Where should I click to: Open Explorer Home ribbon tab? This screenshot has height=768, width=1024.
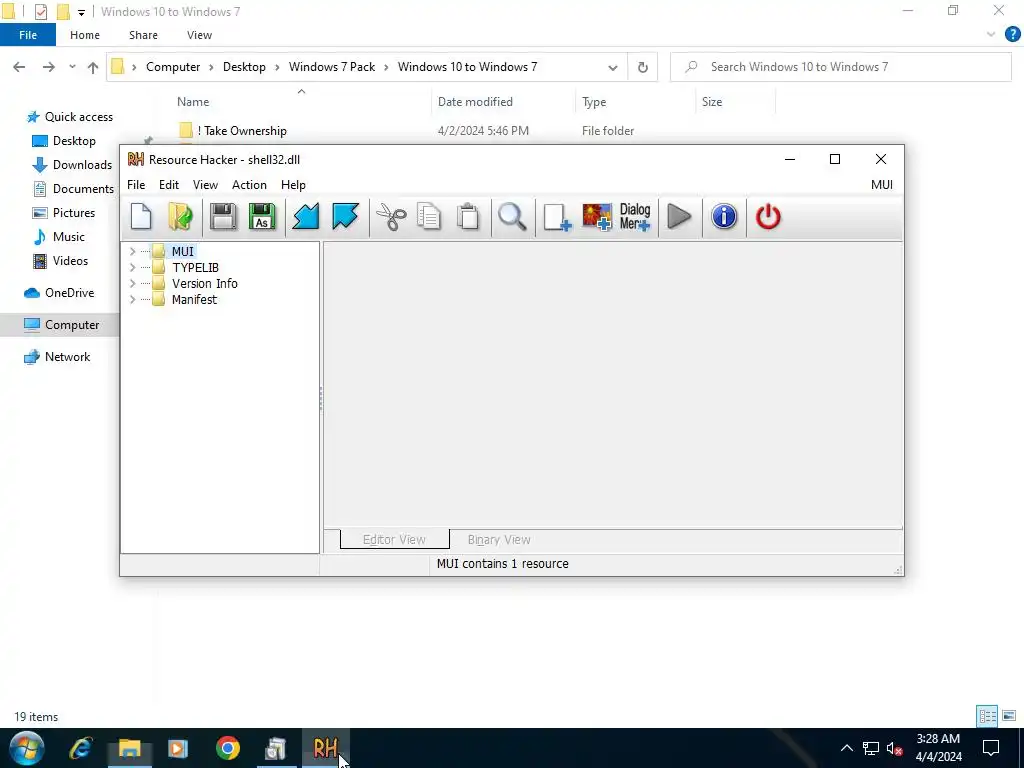[x=85, y=35]
